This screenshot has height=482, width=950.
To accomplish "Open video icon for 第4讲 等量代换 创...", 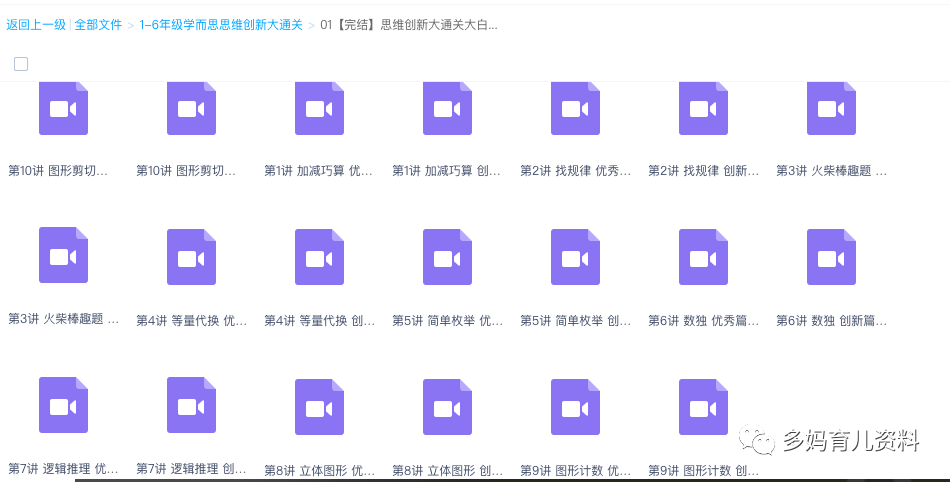I will (319, 257).
